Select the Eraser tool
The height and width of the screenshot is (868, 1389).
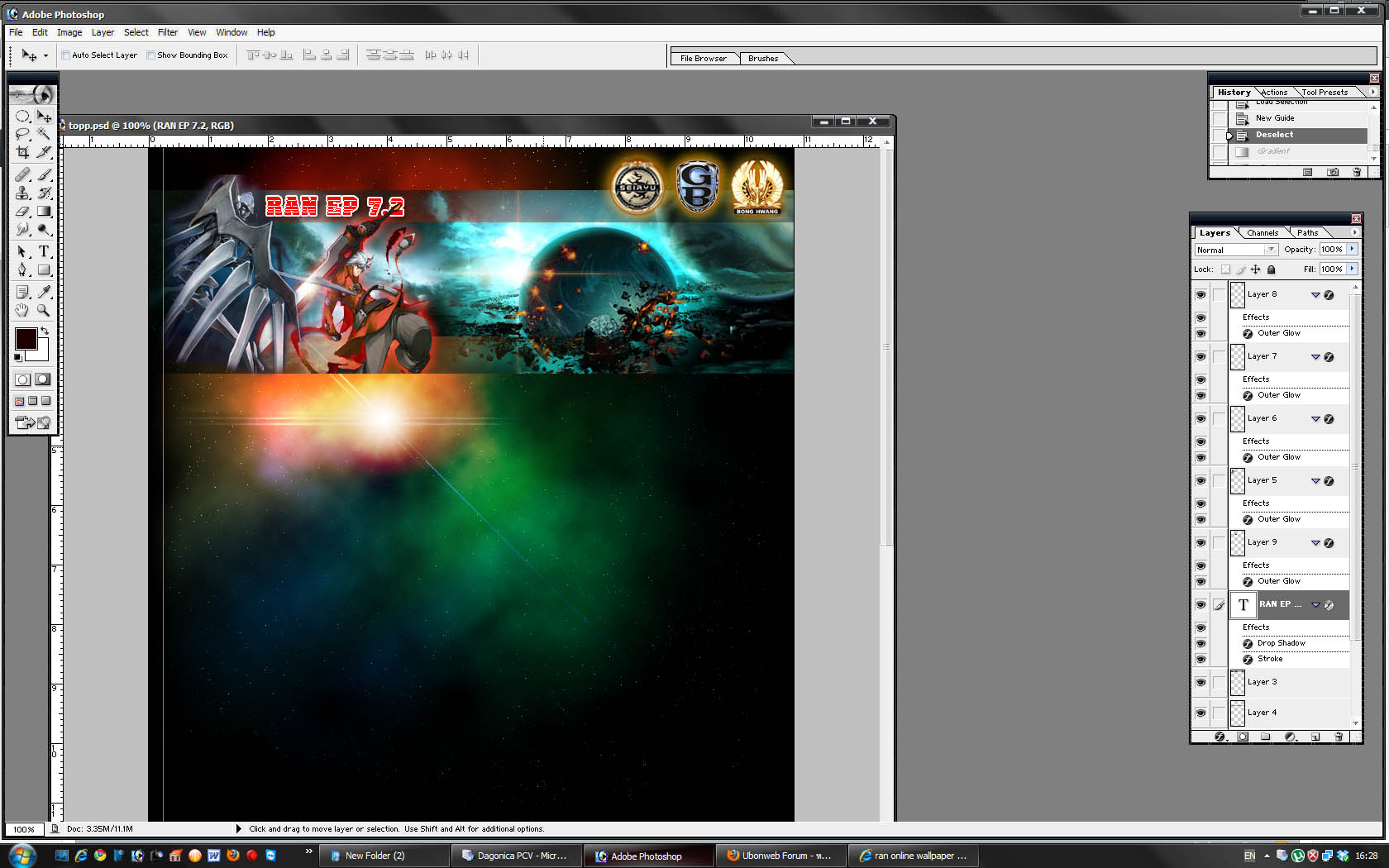point(23,211)
